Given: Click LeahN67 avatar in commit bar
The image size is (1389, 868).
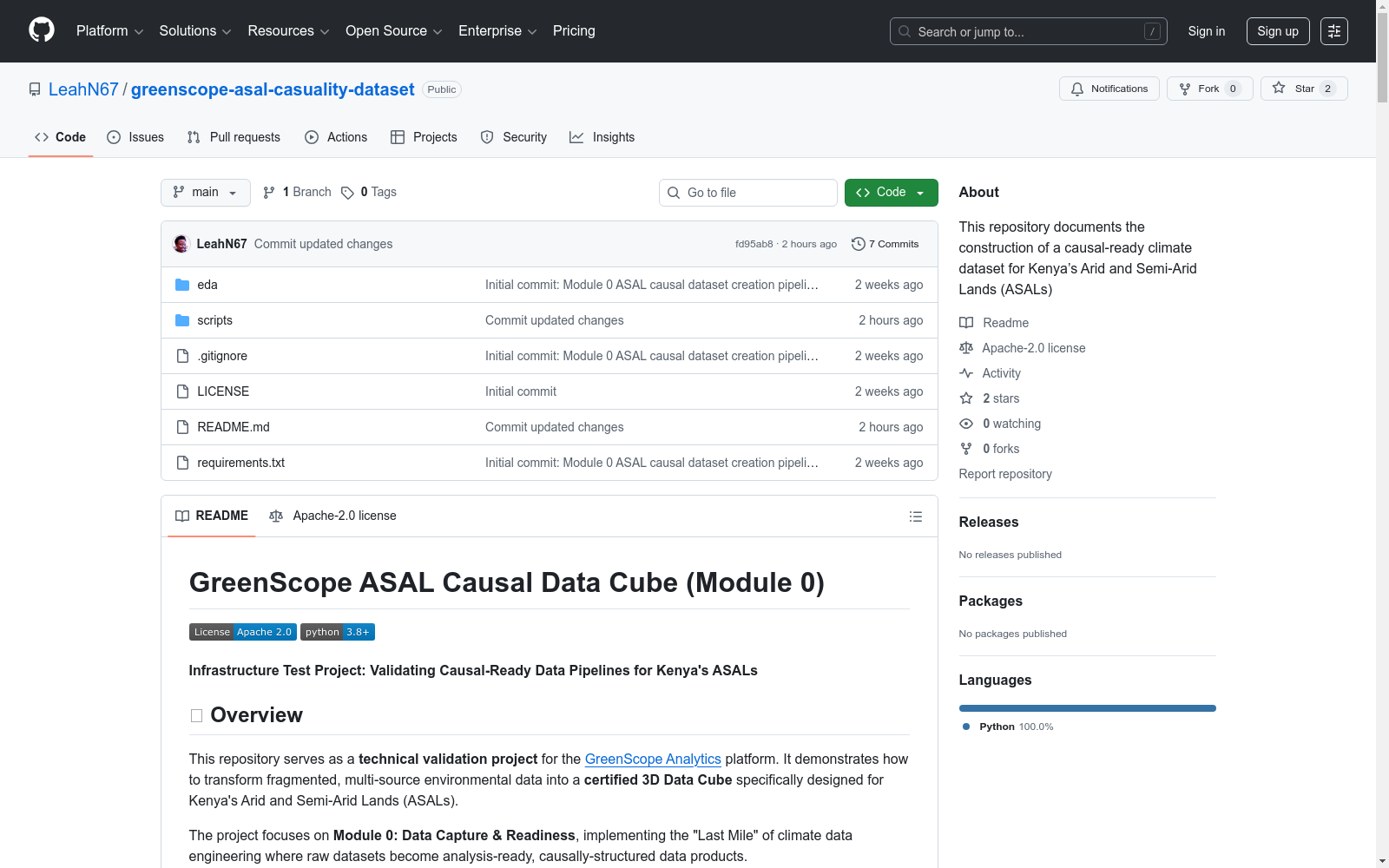Looking at the screenshot, I should click(x=181, y=244).
